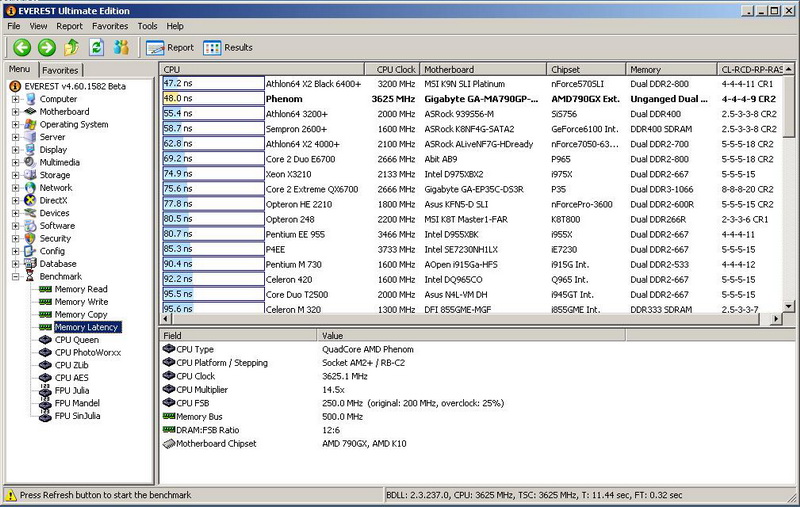
Task: Expand the Motherboard tree node
Action: (15, 112)
